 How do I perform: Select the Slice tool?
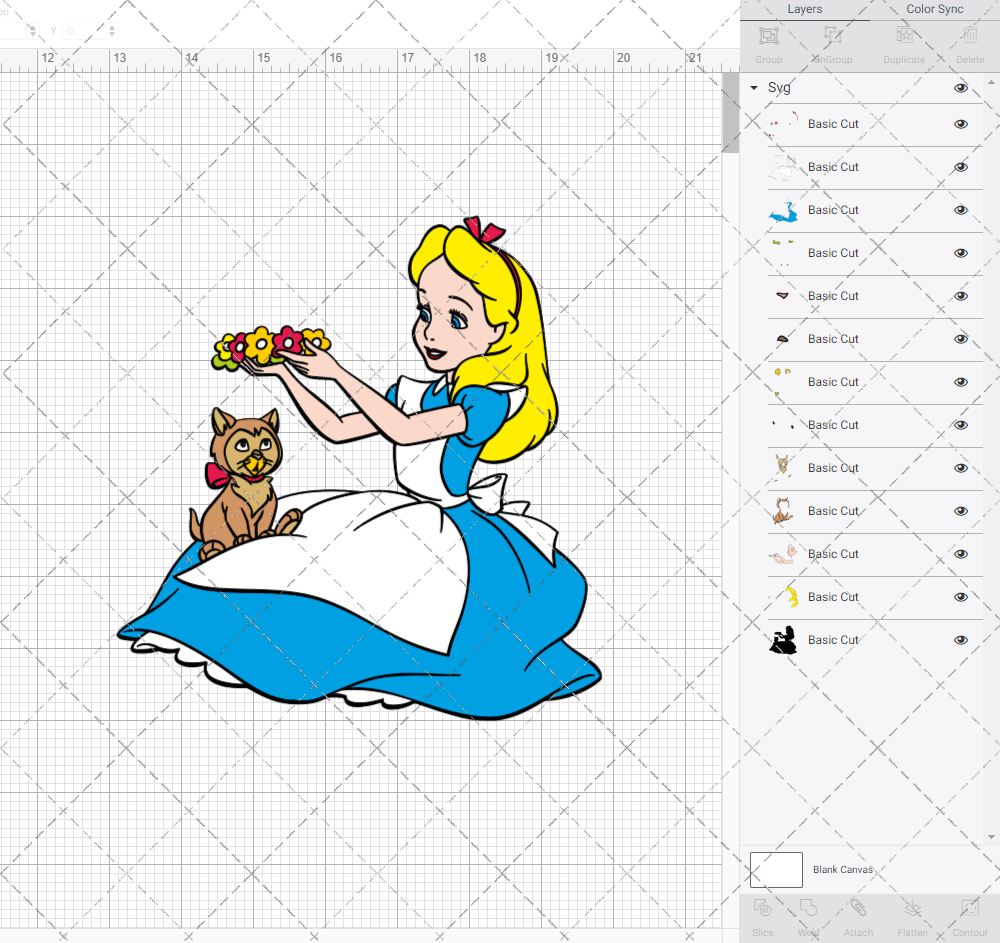coord(762,907)
